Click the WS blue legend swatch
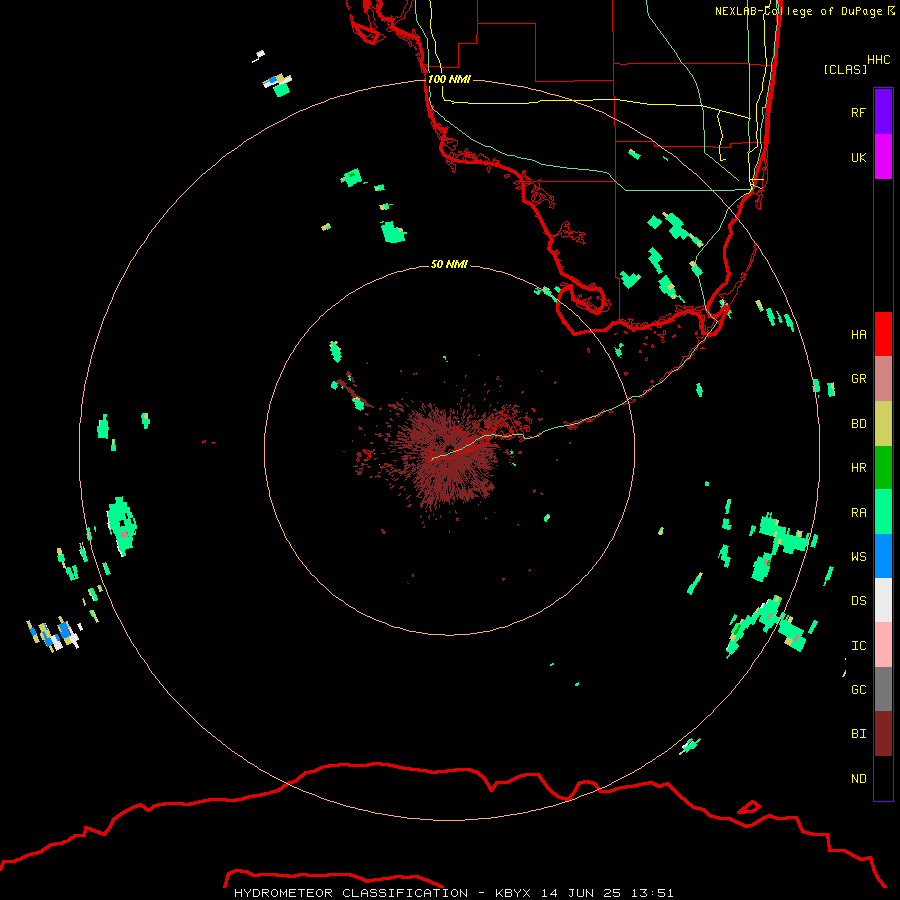The width and height of the screenshot is (900, 900). click(x=883, y=556)
